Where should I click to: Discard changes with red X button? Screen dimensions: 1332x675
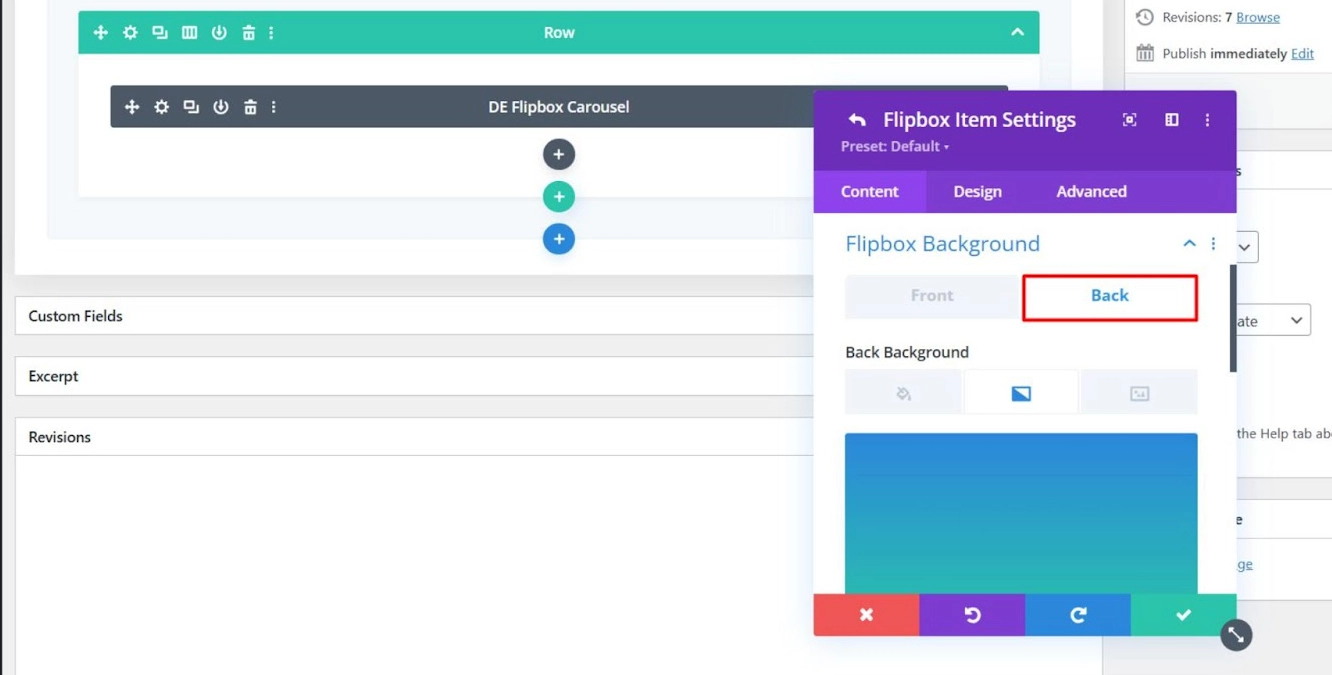(867, 615)
